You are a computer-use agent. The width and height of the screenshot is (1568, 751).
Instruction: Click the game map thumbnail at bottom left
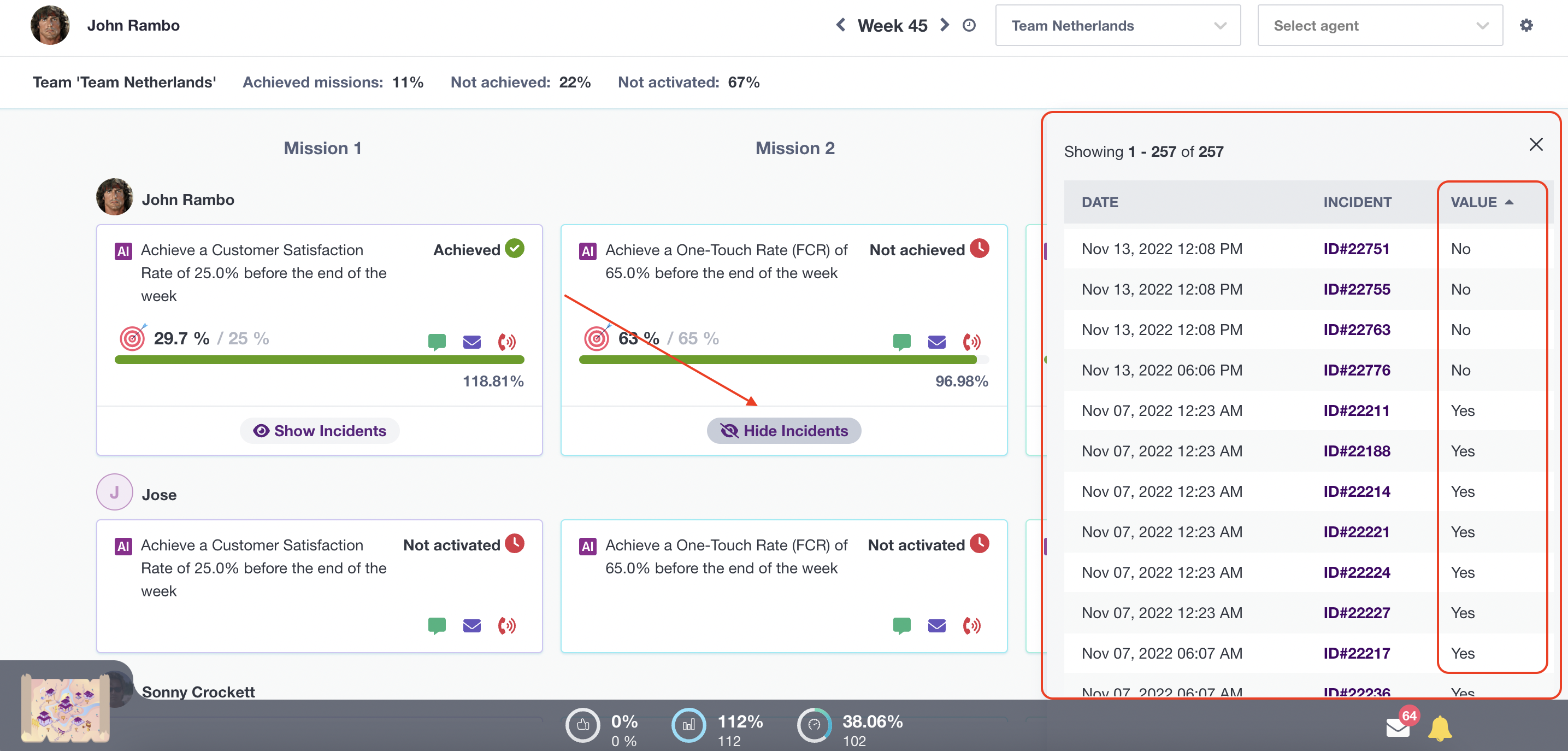point(65,708)
